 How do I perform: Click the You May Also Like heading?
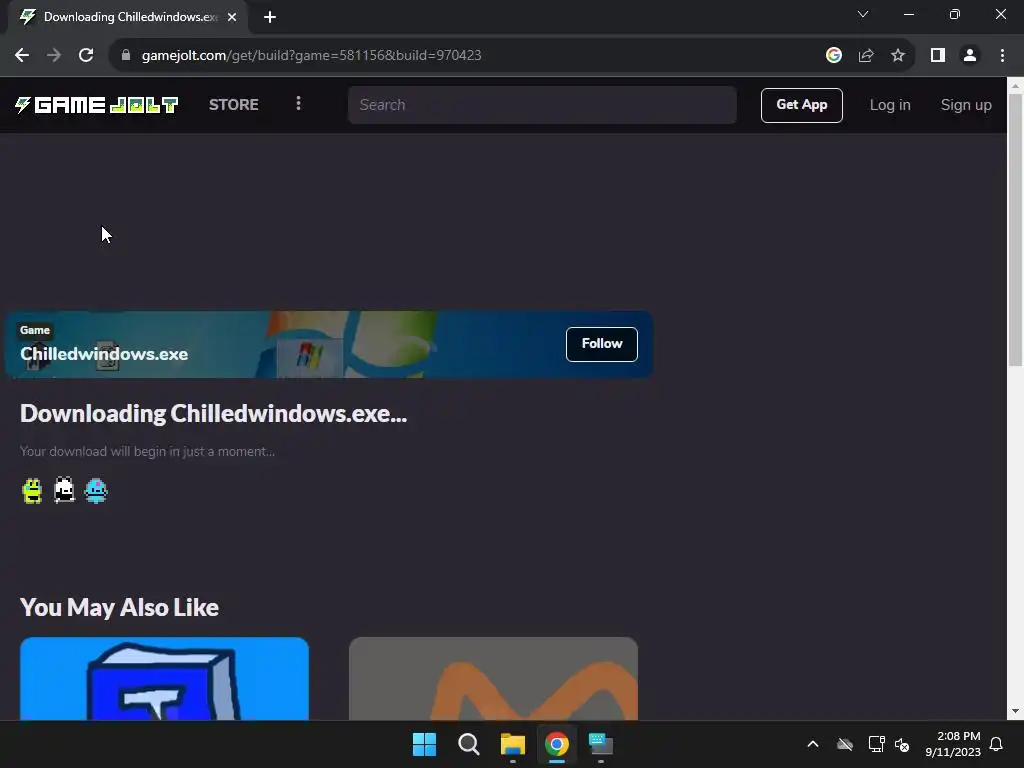click(x=120, y=607)
